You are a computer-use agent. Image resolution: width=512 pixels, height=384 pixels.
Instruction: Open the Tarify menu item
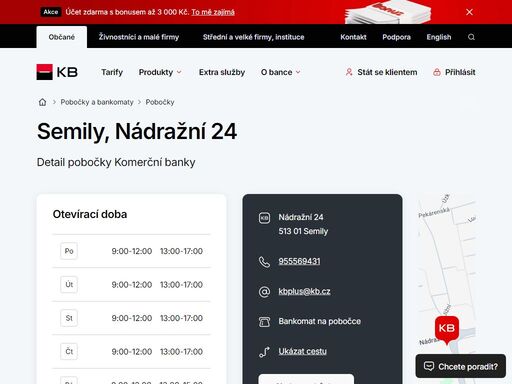(x=112, y=72)
